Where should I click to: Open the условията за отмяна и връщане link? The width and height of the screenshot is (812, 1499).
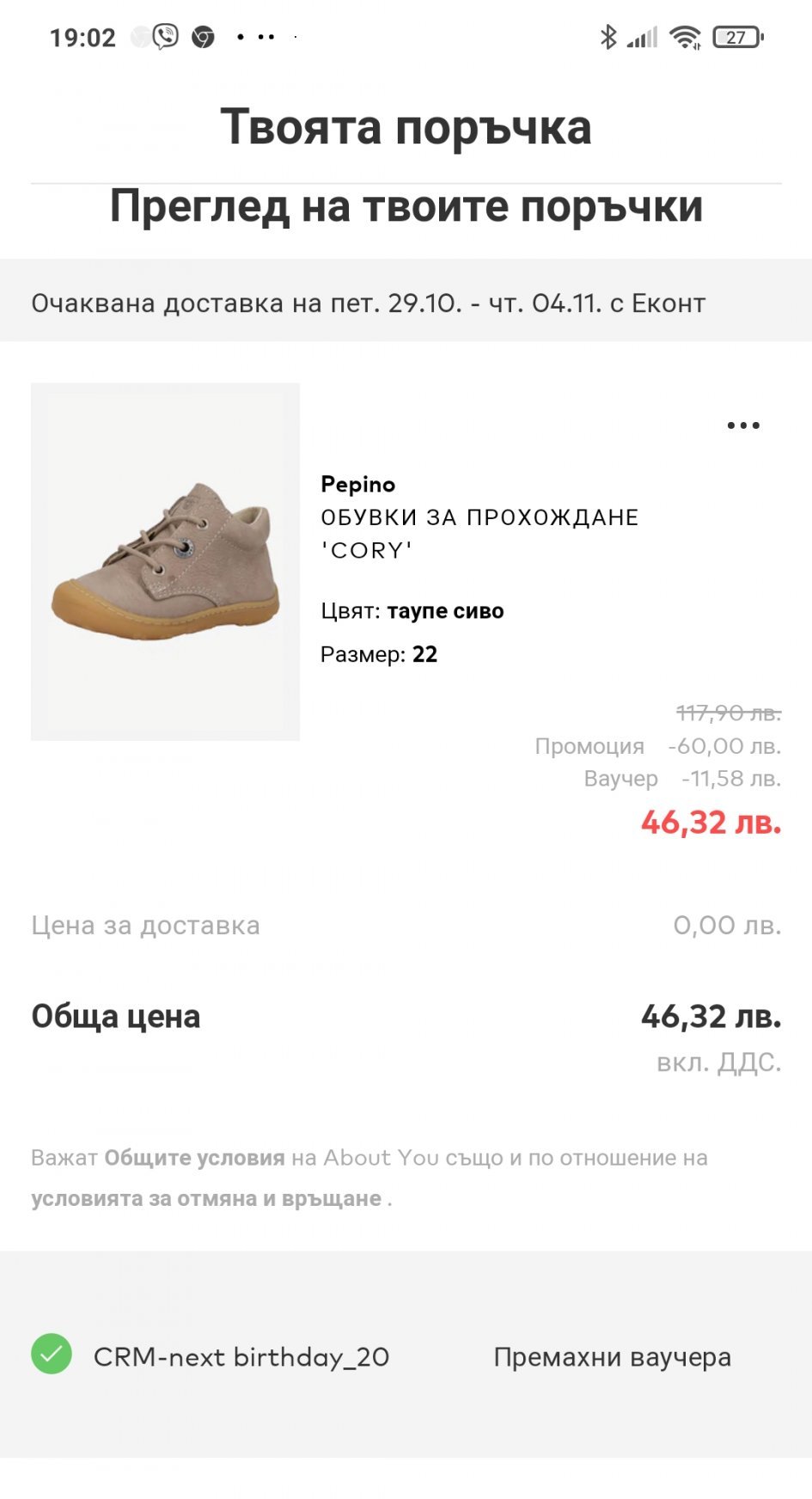click(206, 1198)
